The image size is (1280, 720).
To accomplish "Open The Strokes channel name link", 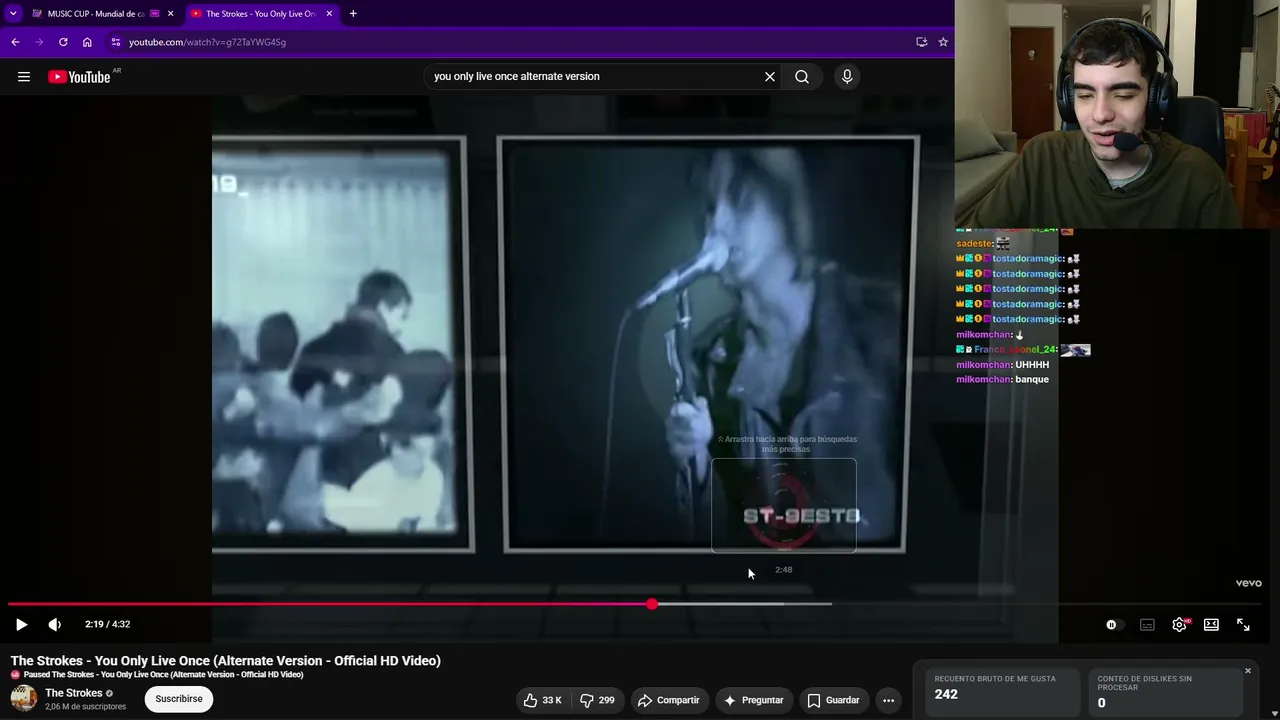I will [x=74, y=693].
